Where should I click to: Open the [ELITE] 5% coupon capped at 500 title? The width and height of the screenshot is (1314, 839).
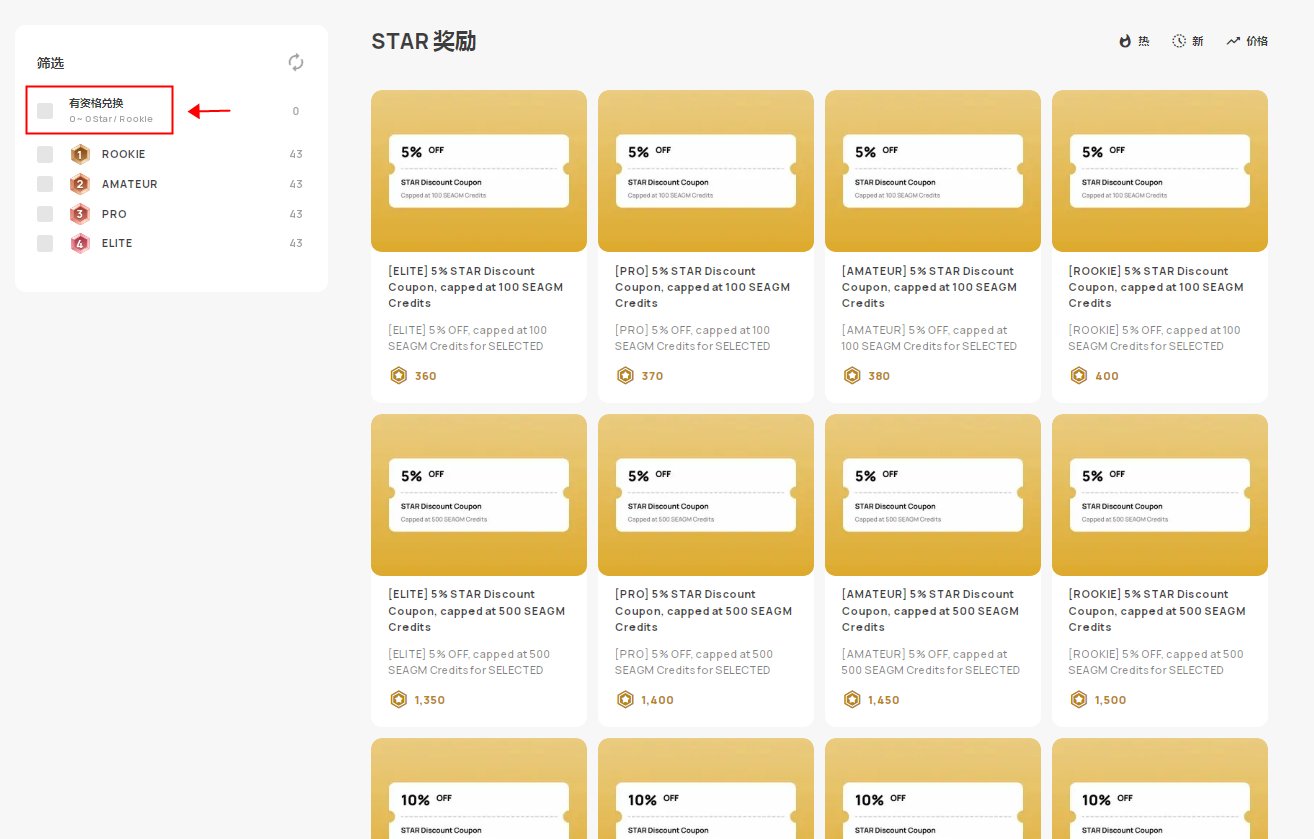point(476,611)
